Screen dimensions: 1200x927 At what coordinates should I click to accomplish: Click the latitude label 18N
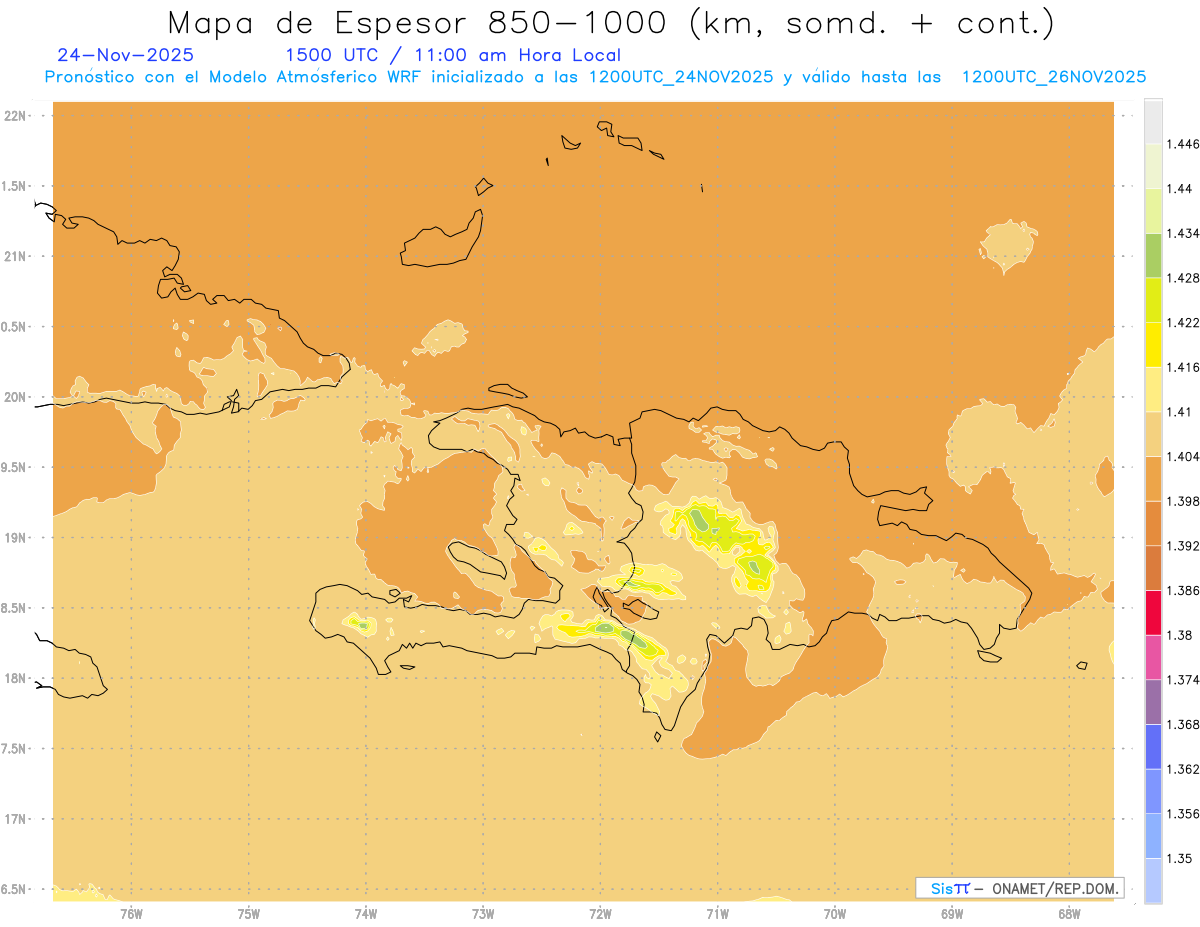[15, 678]
